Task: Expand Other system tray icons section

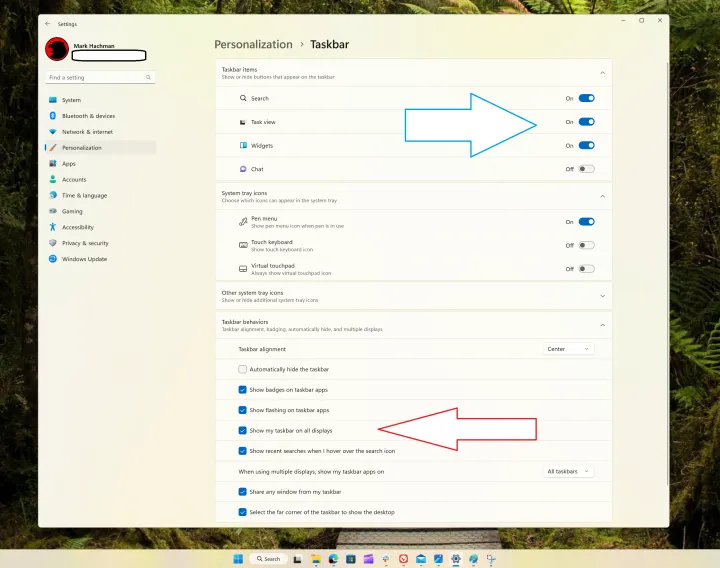Action: tap(602, 296)
